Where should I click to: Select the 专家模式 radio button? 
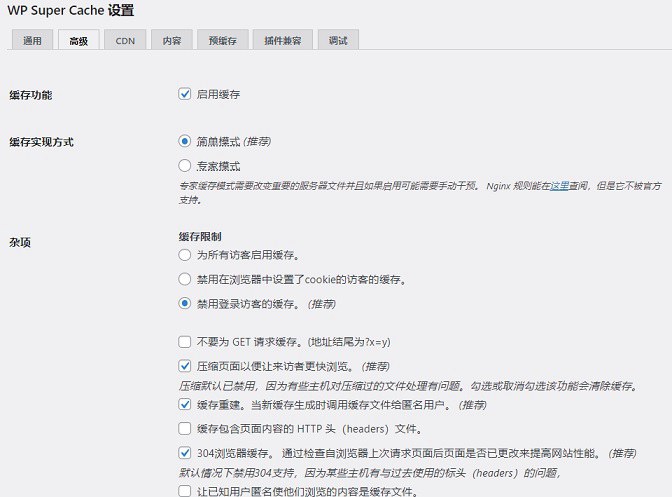pos(184,165)
